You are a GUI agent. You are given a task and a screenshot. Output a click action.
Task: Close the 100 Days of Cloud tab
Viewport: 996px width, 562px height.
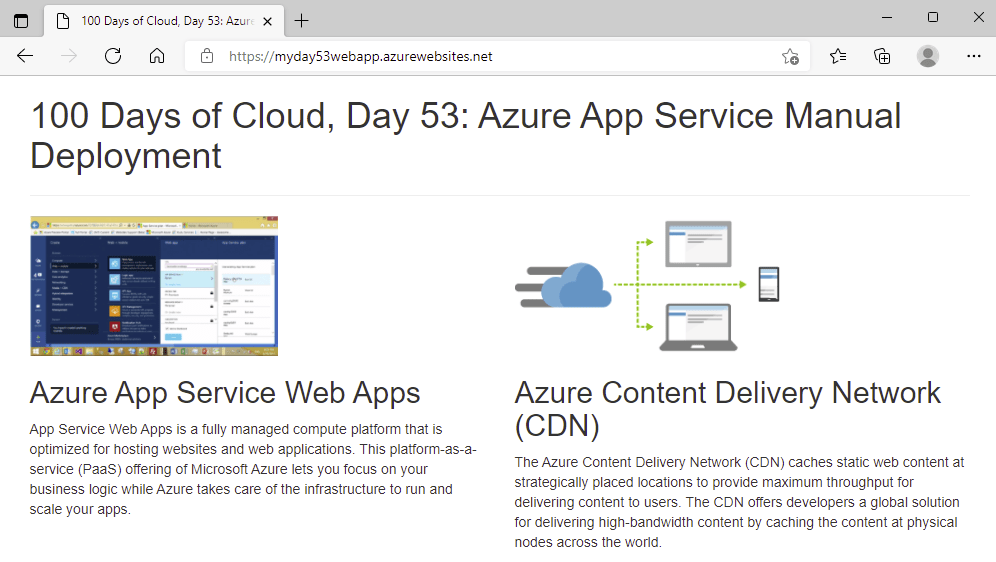point(270,20)
